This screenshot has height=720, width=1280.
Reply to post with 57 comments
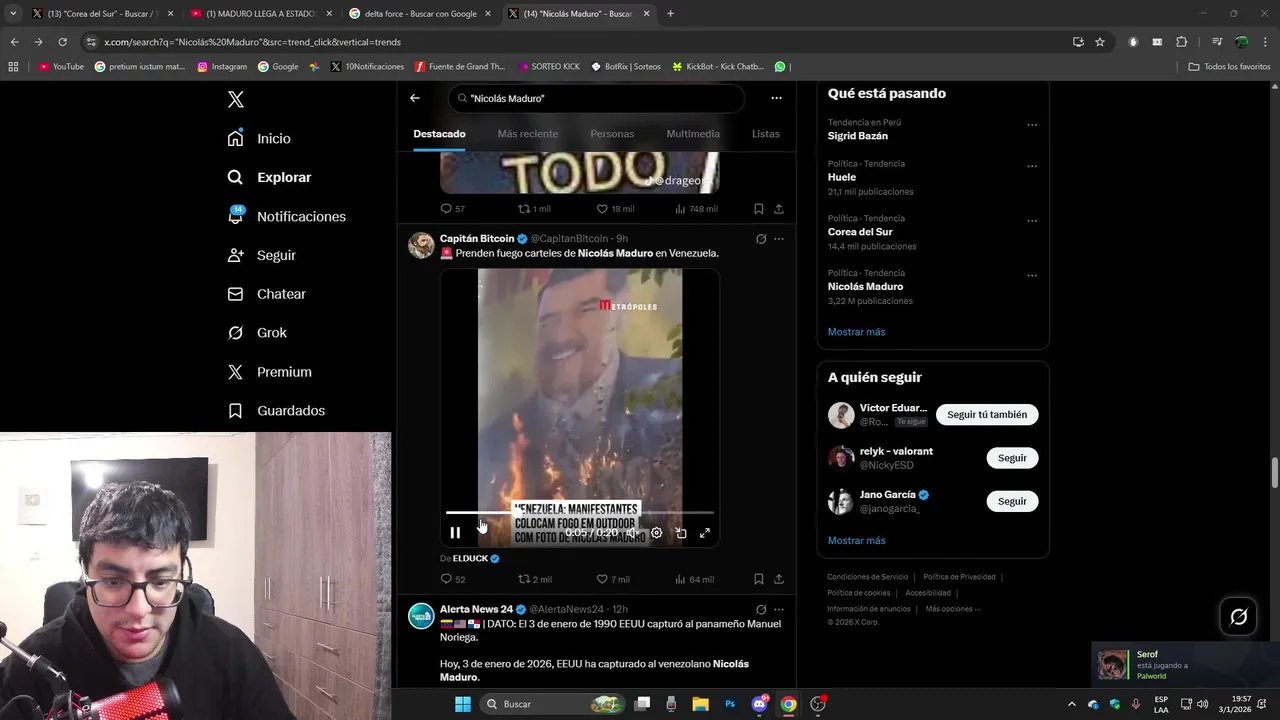click(452, 209)
